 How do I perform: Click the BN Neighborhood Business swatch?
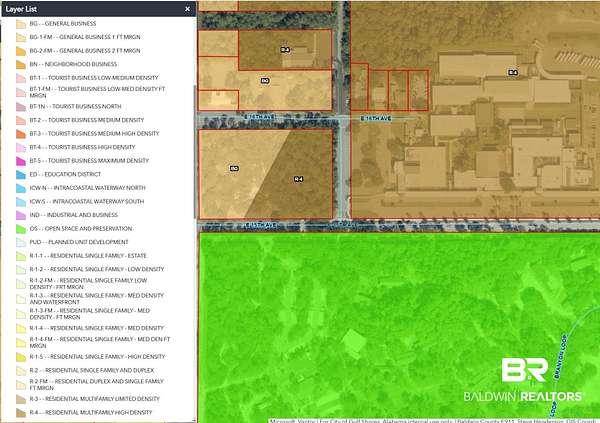21,64
